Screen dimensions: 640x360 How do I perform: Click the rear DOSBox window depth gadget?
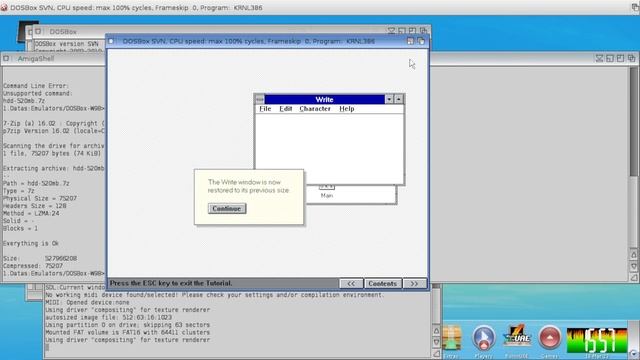pos(423,31)
